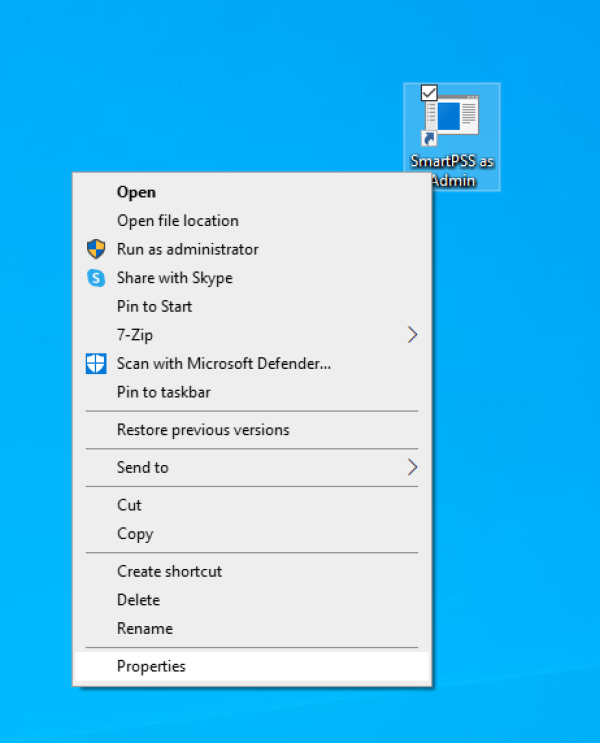
Task: Toggle the checkbox on SmartPSS shortcut
Action: [x=429, y=92]
